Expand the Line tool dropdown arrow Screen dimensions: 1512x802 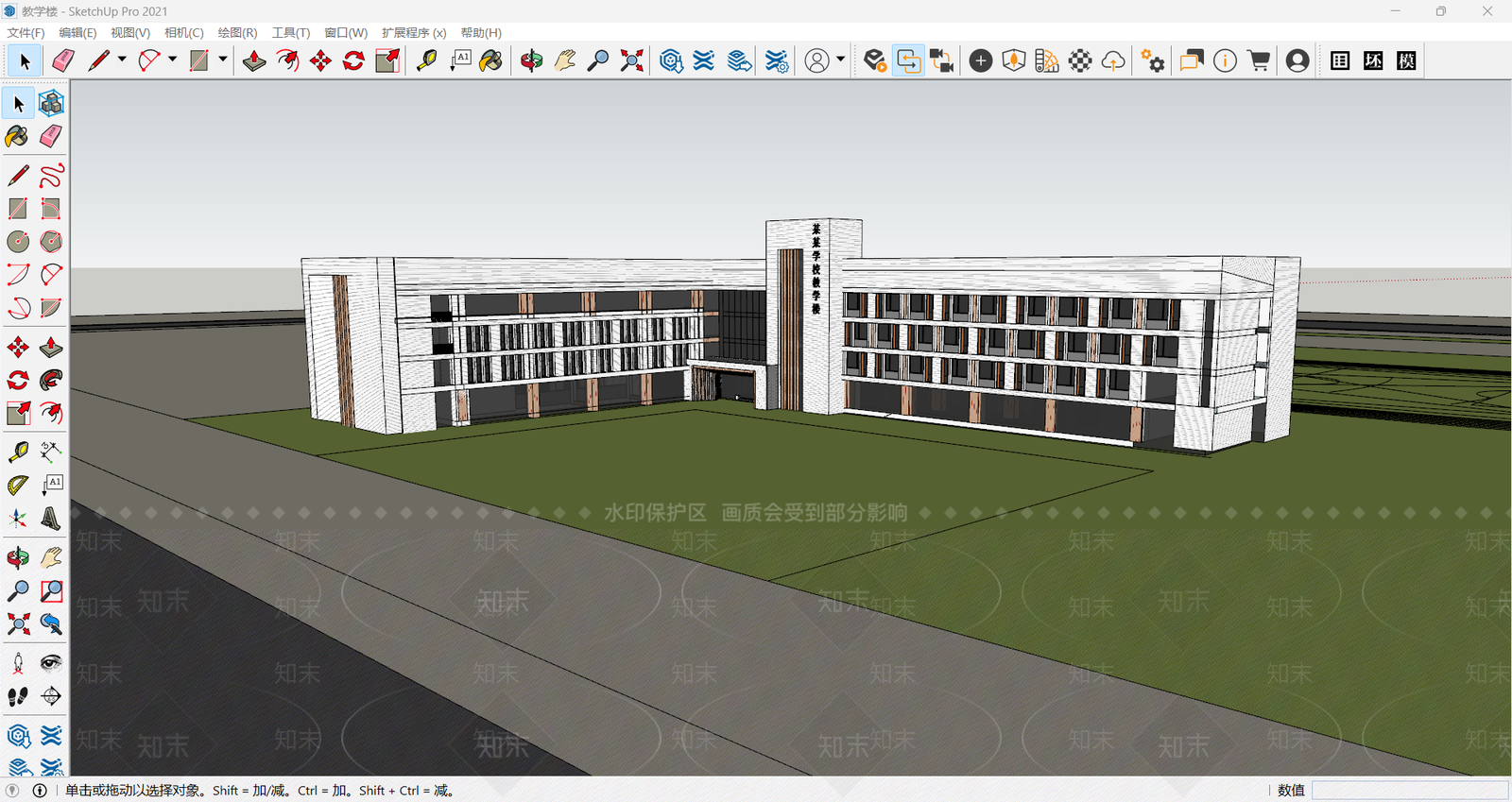pos(122,60)
